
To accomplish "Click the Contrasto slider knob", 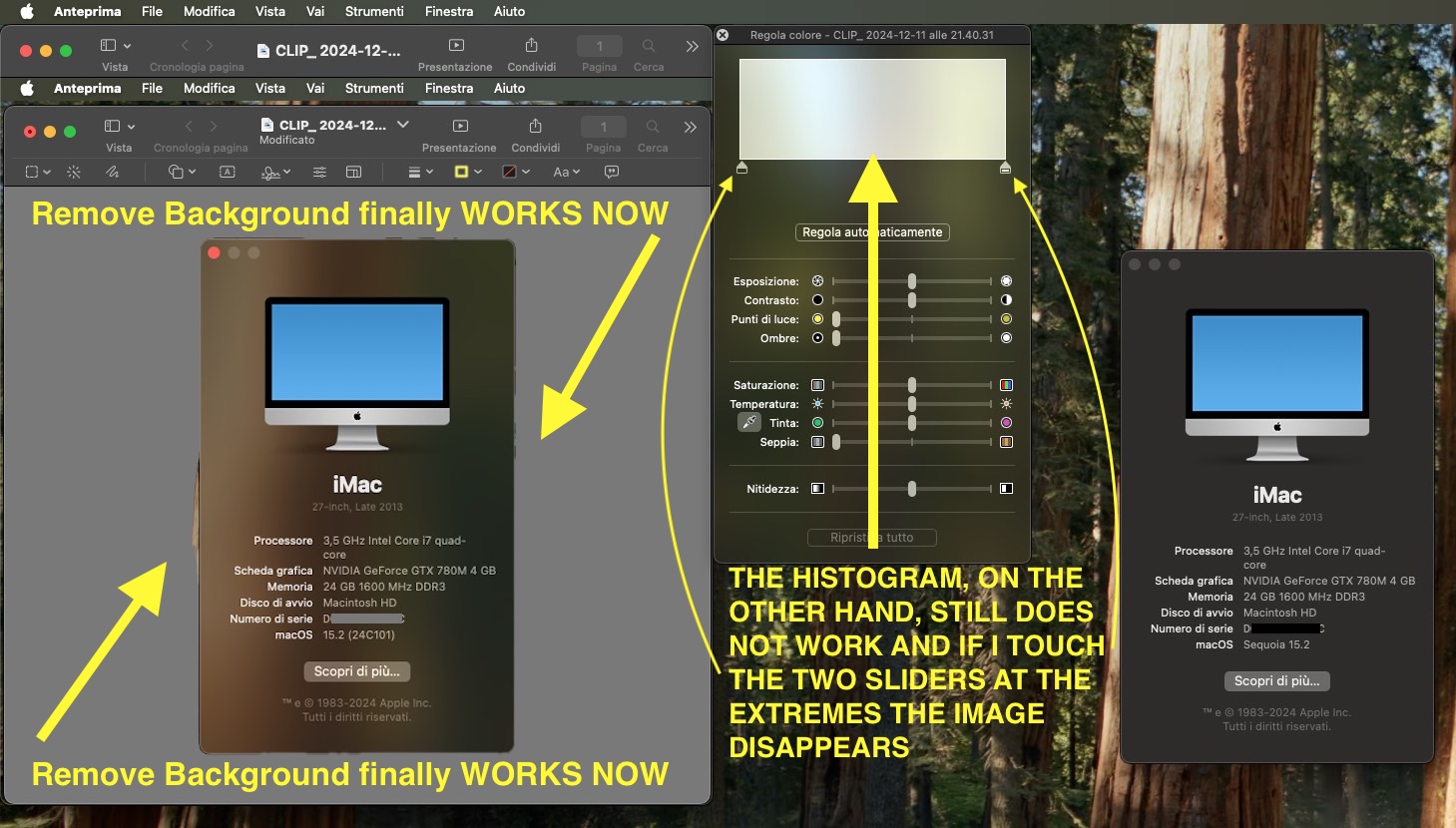I will pyautogui.click(x=912, y=300).
